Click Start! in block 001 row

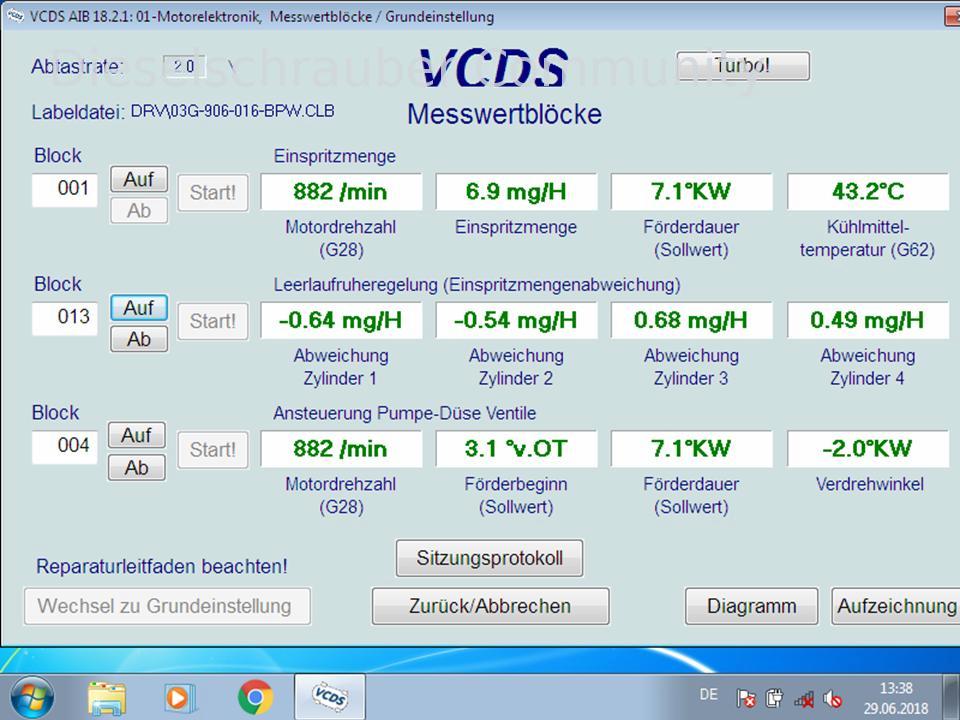212,193
